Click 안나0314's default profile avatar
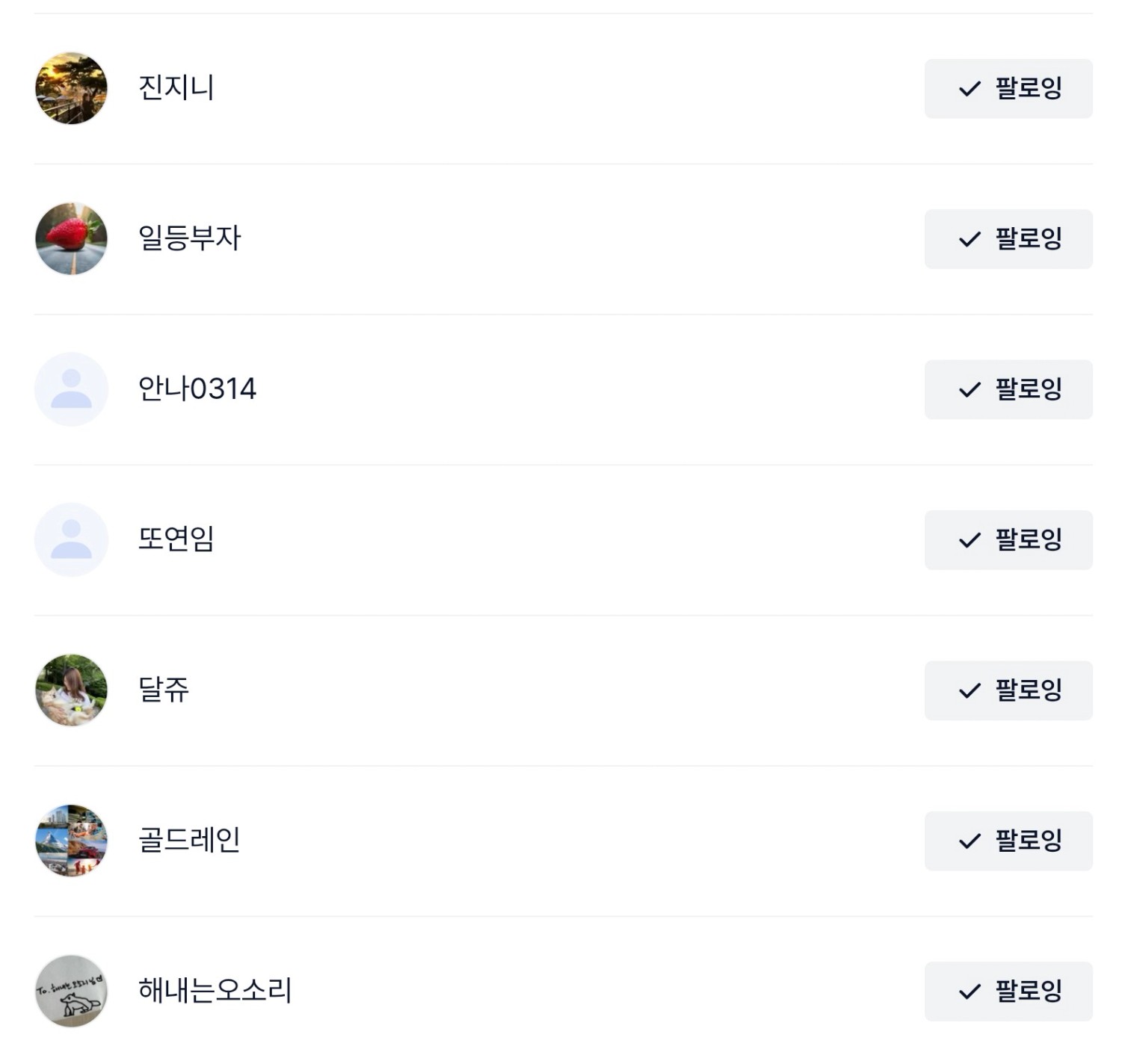Screen dimensions: 1125x1064 coord(71,389)
